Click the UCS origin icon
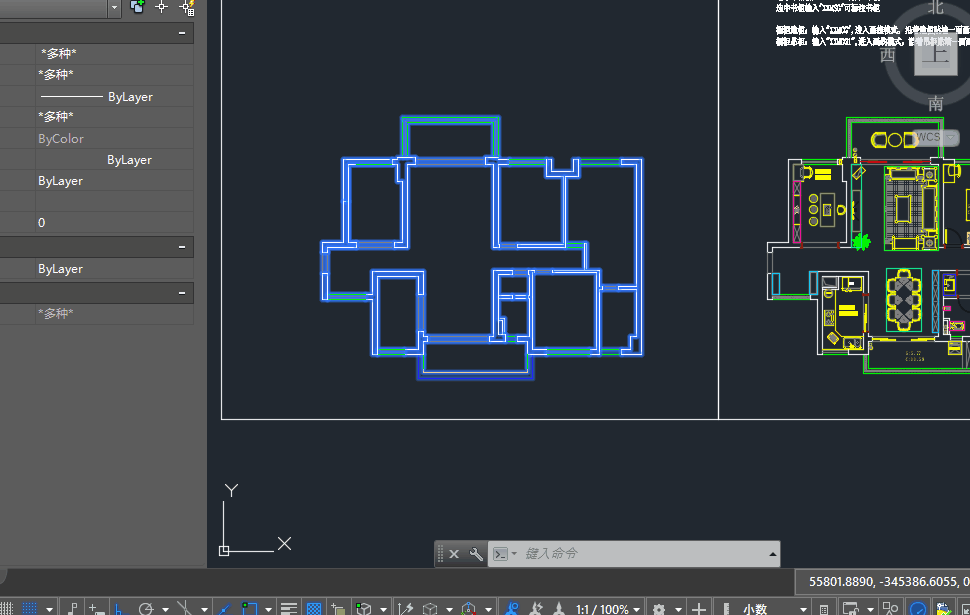Screen dimensions: 970x615 pyautogui.click(x=224, y=551)
